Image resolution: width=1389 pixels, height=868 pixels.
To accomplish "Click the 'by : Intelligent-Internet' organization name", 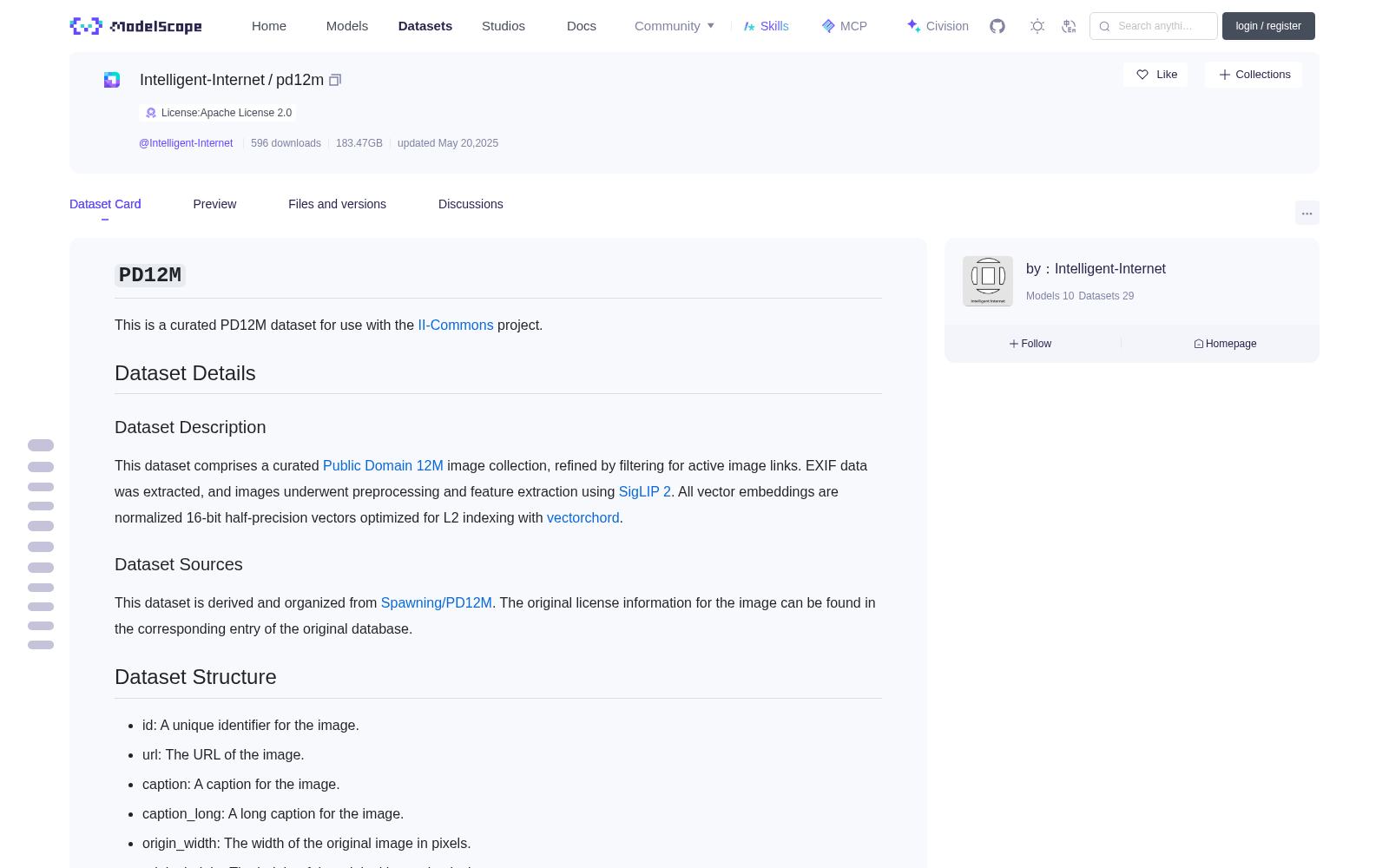I will pos(1096,269).
